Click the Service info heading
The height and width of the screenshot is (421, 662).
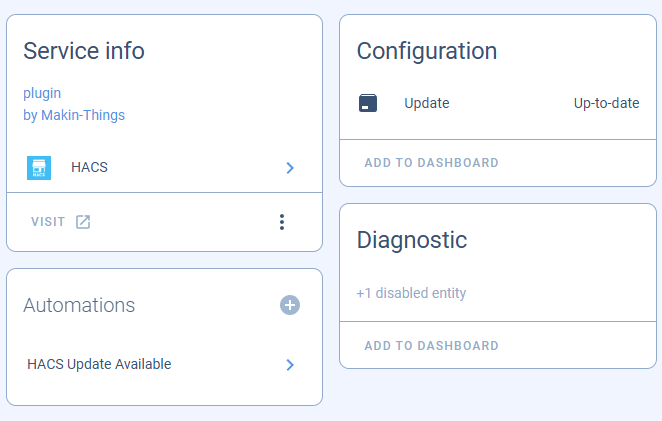click(84, 51)
